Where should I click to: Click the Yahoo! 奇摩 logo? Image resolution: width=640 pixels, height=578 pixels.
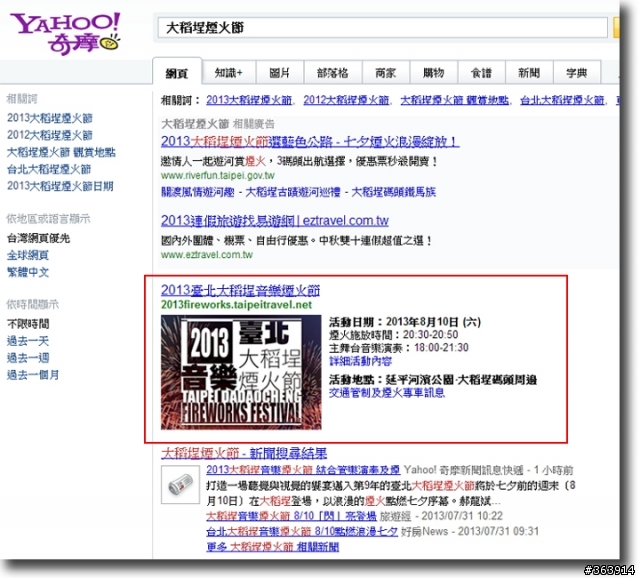[65, 33]
